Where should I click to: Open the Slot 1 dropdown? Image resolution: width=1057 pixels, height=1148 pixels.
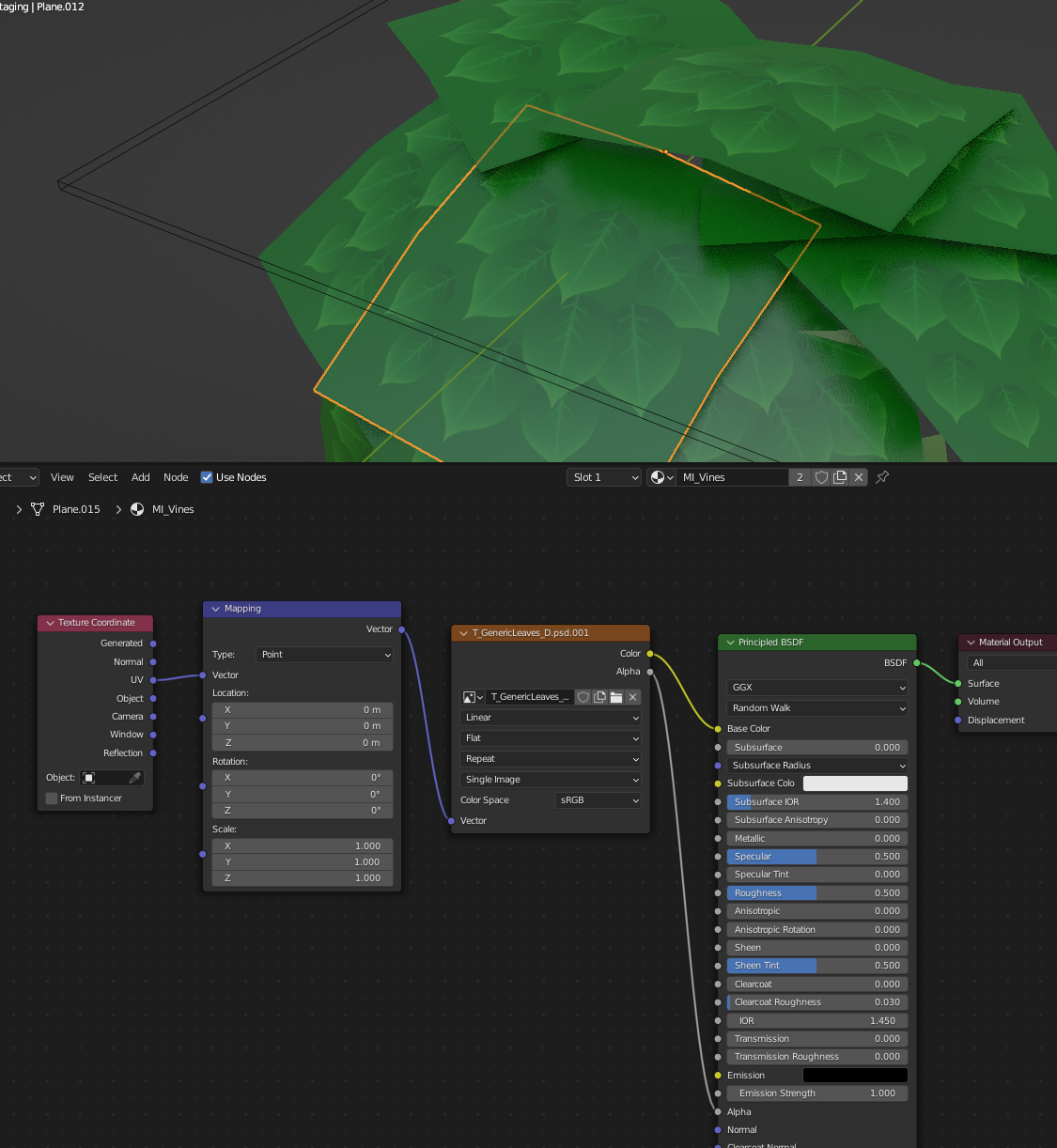pos(604,477)
